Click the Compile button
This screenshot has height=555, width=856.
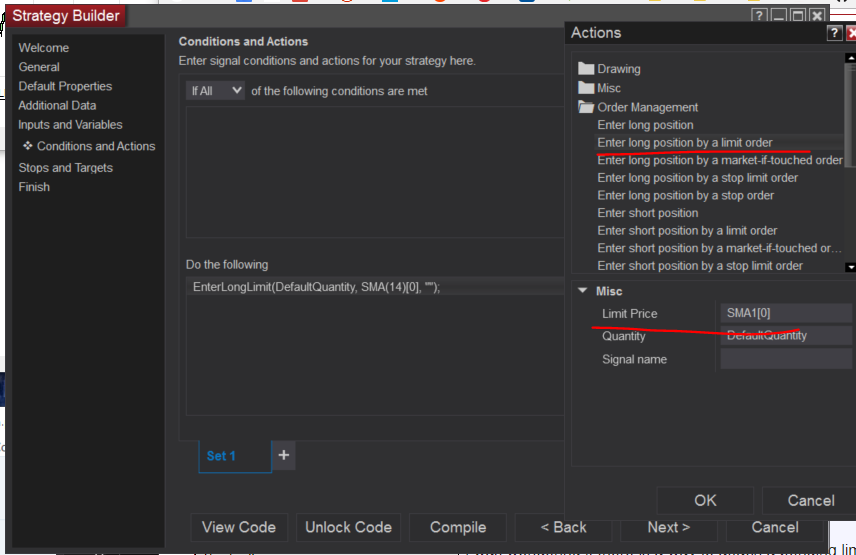(457, 527)
